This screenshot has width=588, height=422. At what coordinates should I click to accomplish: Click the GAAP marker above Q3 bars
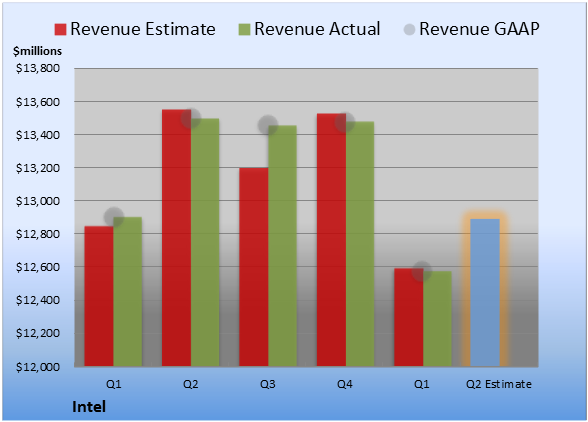(268, 125)
